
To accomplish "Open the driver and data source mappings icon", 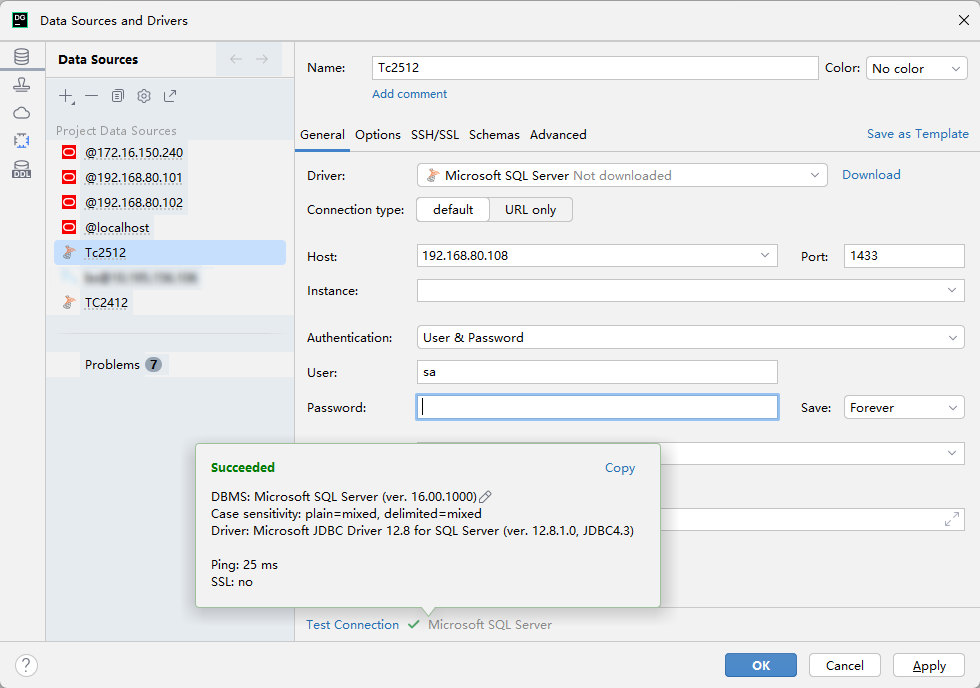I will coord(22,141).
